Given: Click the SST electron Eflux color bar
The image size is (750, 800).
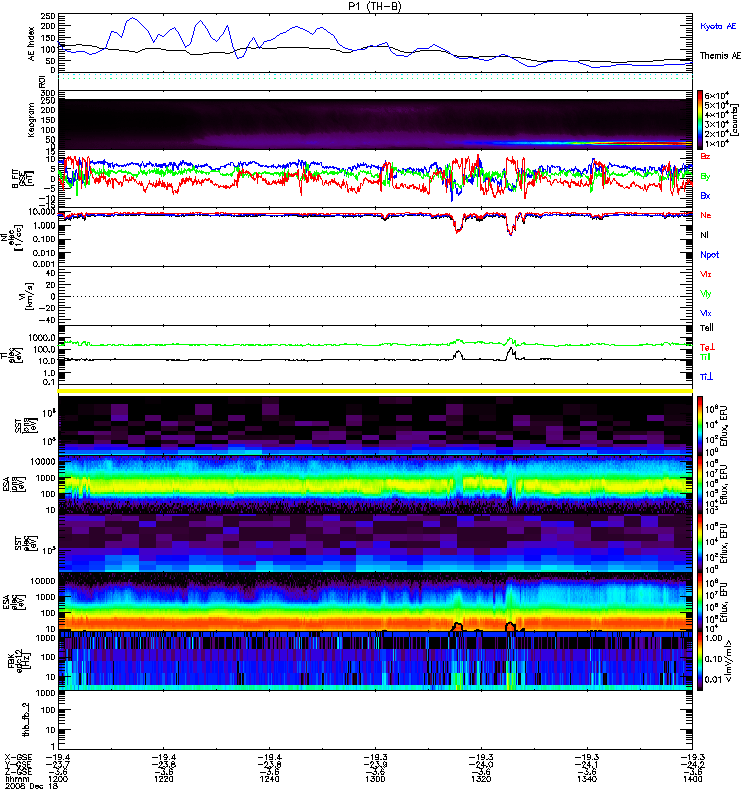Looking at the screenshot, I should (x=700, y=542).
